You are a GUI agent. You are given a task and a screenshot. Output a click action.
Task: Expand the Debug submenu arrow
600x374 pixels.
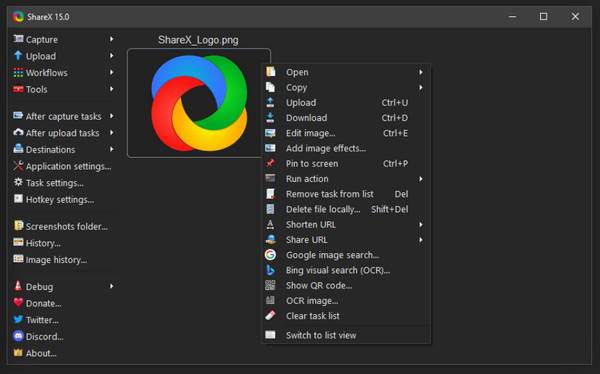(111, 286)
